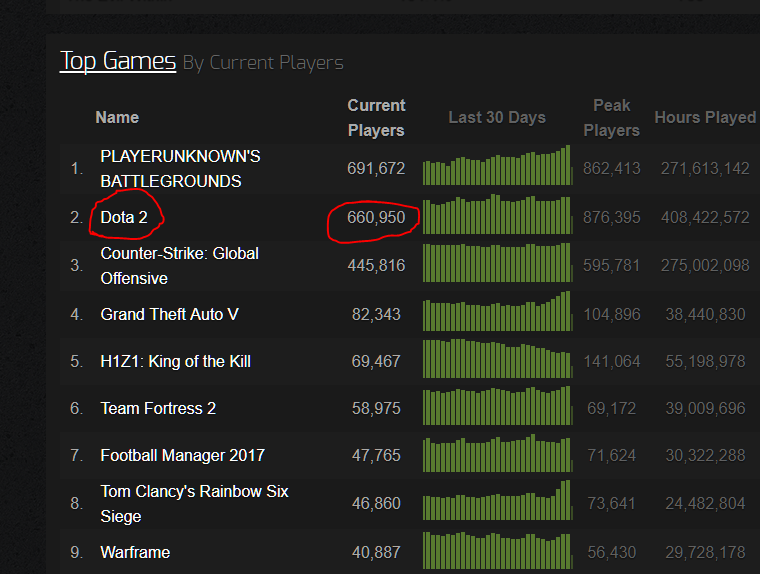Click the Name column header
The height and width of the screenshot is (574, 760).
(117, 117)
